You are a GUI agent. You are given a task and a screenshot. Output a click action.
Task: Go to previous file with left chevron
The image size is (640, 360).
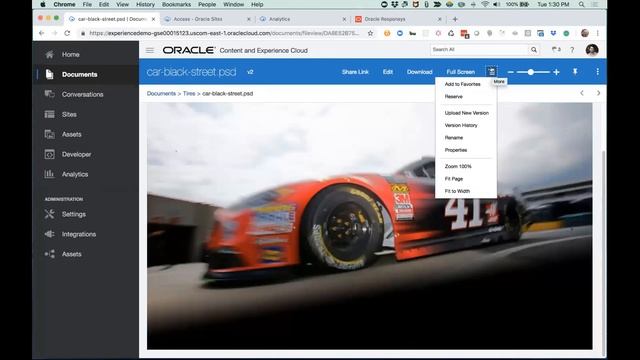[582, 93]
